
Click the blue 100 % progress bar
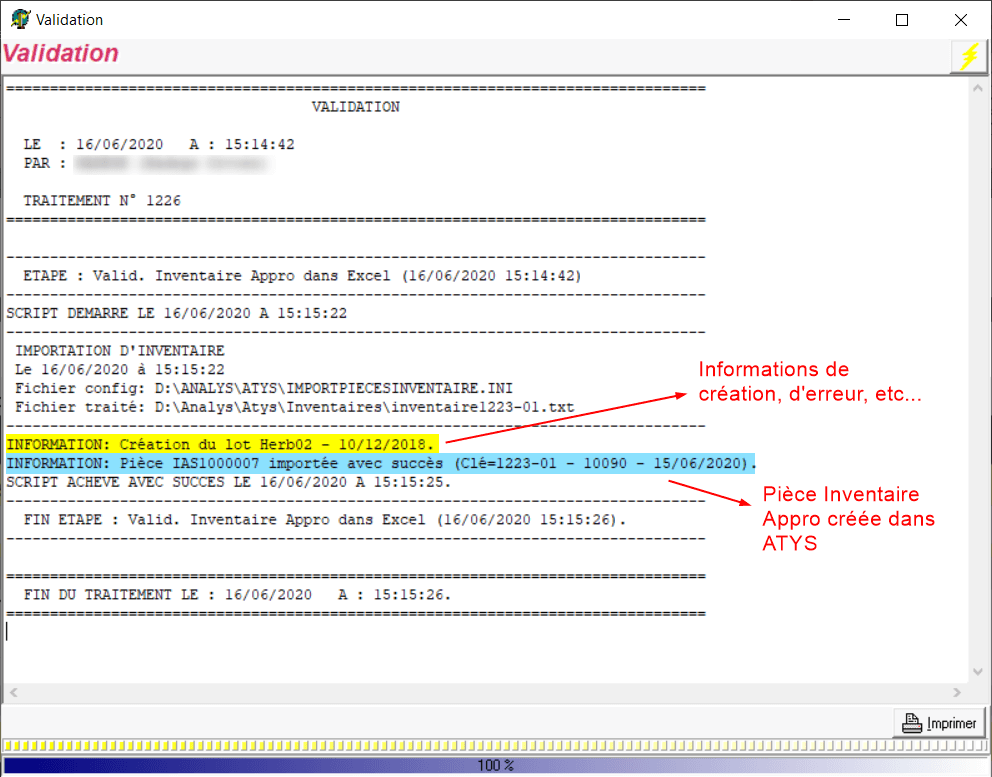tap(495, 765)
